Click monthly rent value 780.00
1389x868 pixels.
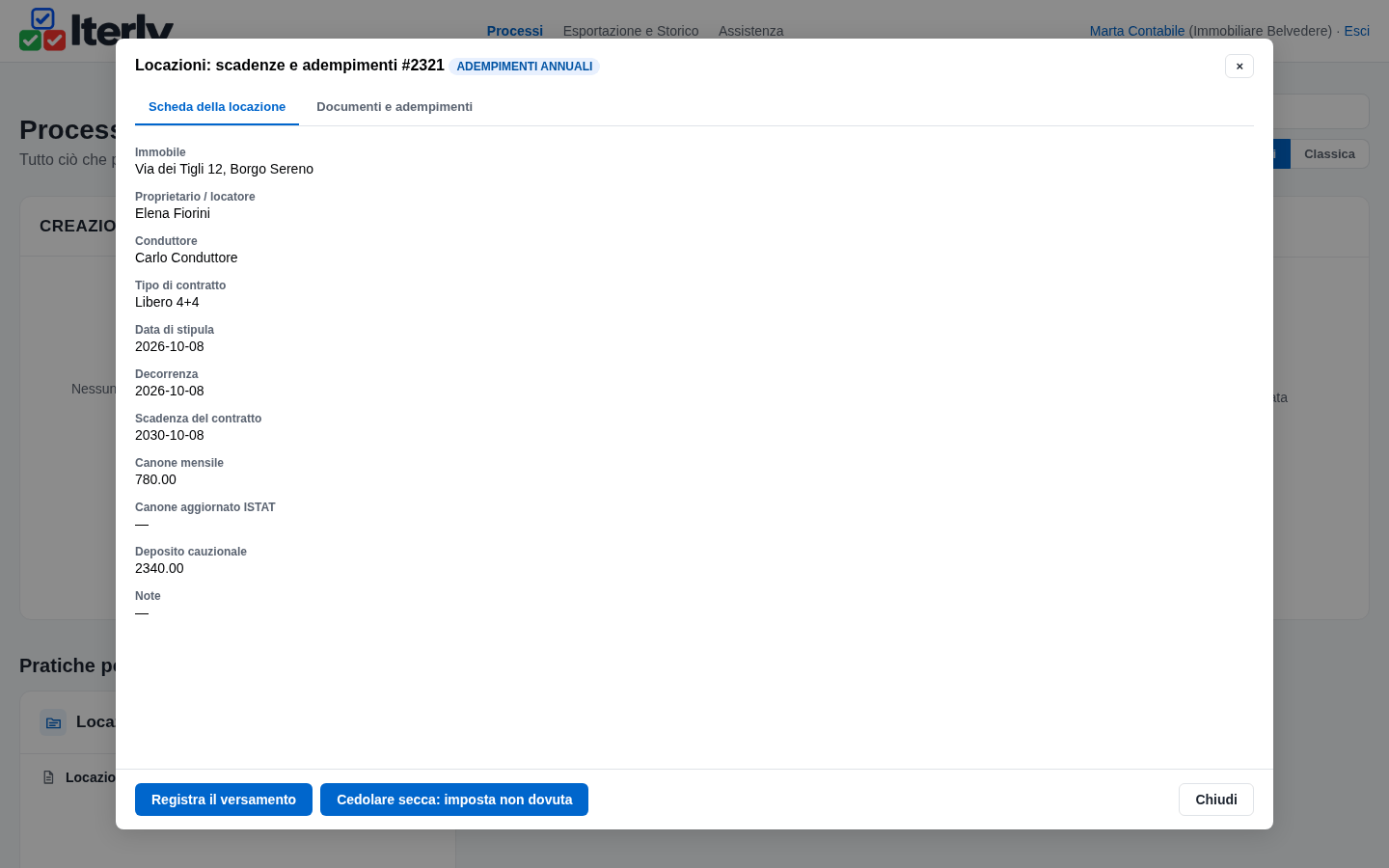155,479
